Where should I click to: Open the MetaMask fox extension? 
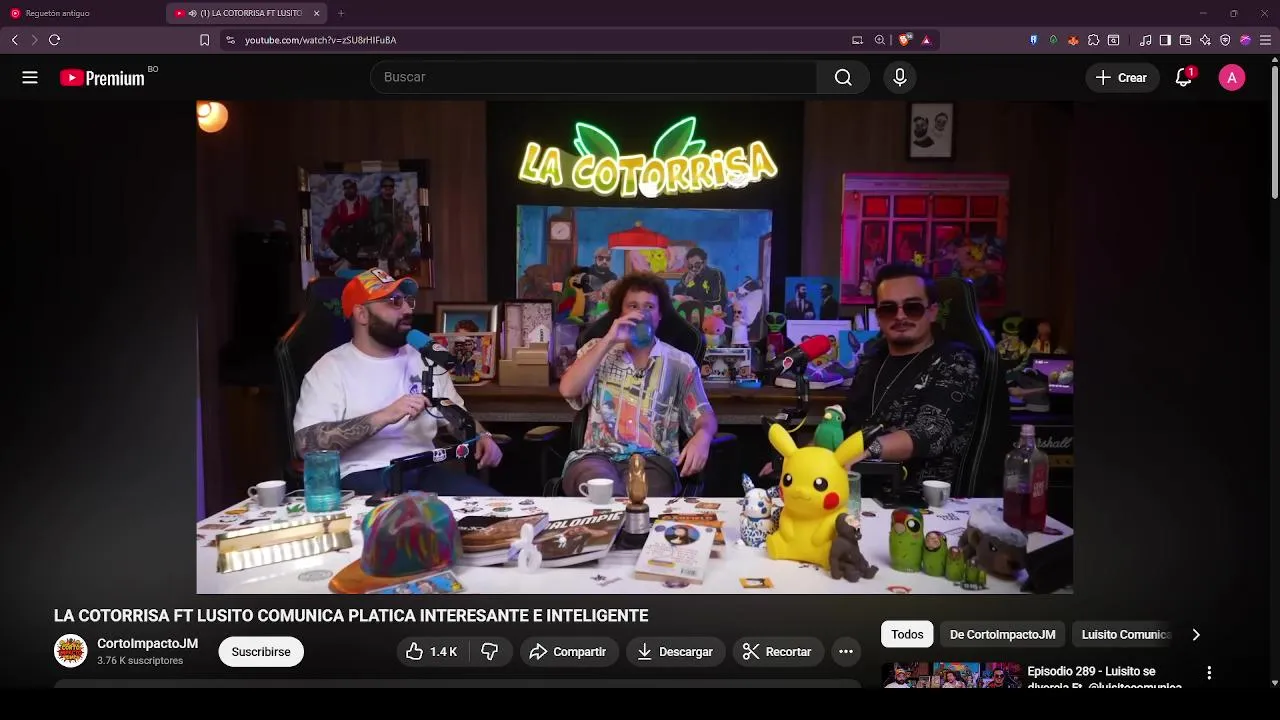pyautogui.click(x=1073, y=40)
